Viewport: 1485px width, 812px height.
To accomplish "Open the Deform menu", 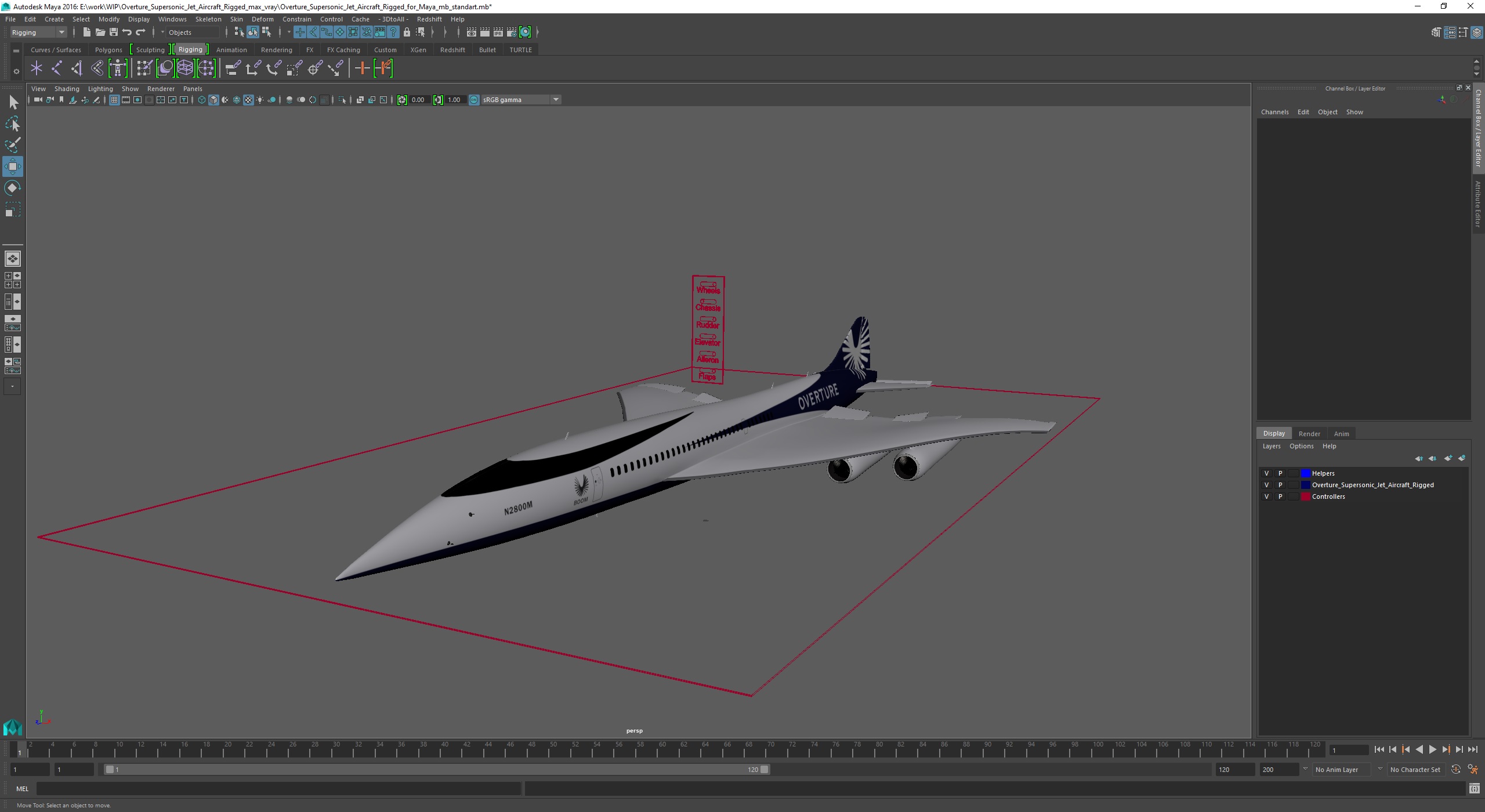I will [x=262, y=19].
